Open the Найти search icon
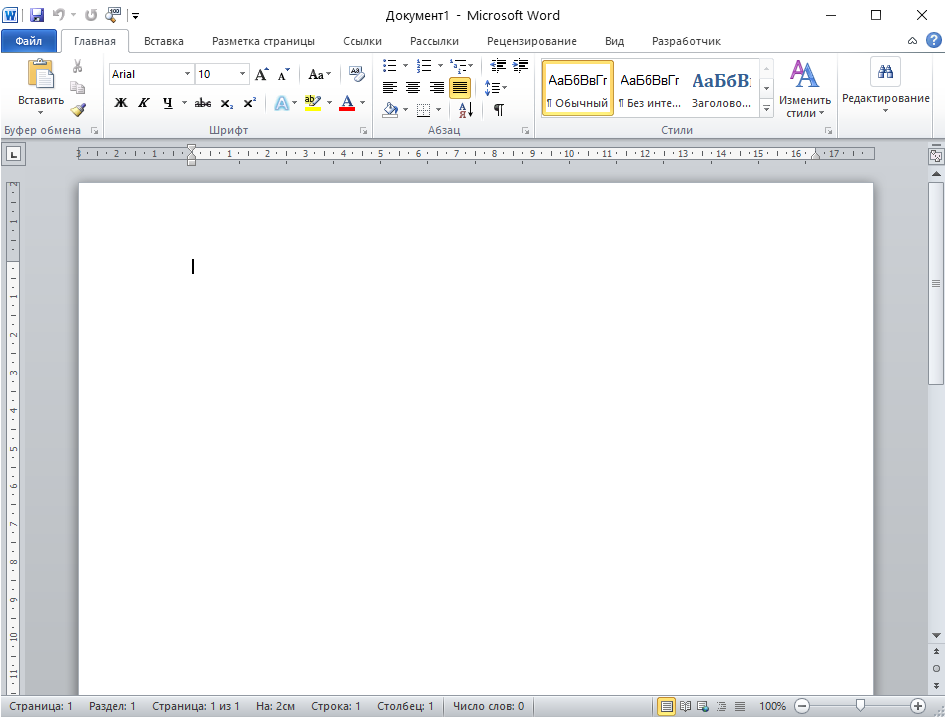The width and height of the screenshot is (946, 718). tap(884, 72)
